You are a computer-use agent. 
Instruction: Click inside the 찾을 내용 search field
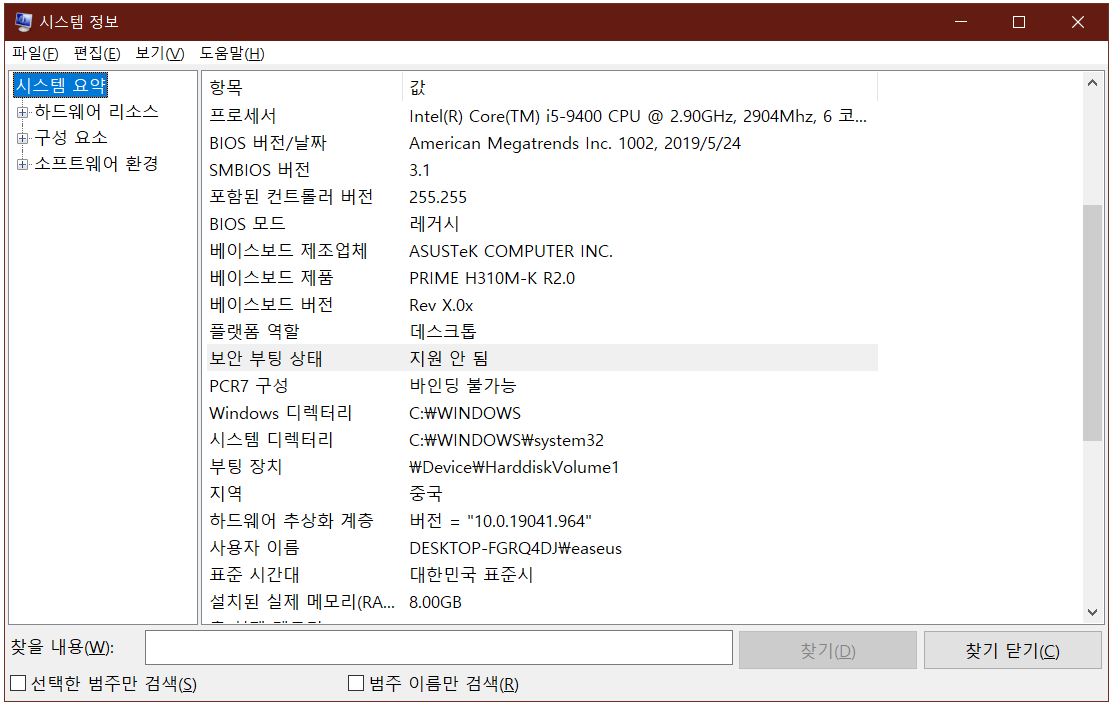coord(440,649)
